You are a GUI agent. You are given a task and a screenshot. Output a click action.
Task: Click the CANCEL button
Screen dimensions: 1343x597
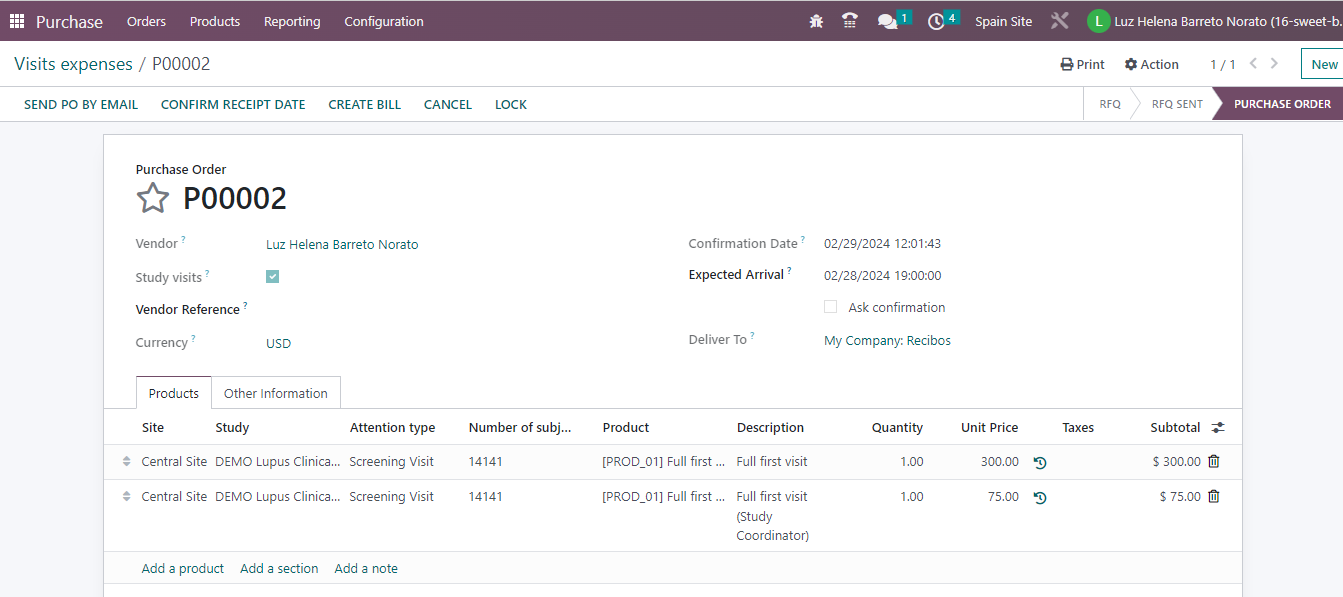pyautogui.click(x=448, y=104)
